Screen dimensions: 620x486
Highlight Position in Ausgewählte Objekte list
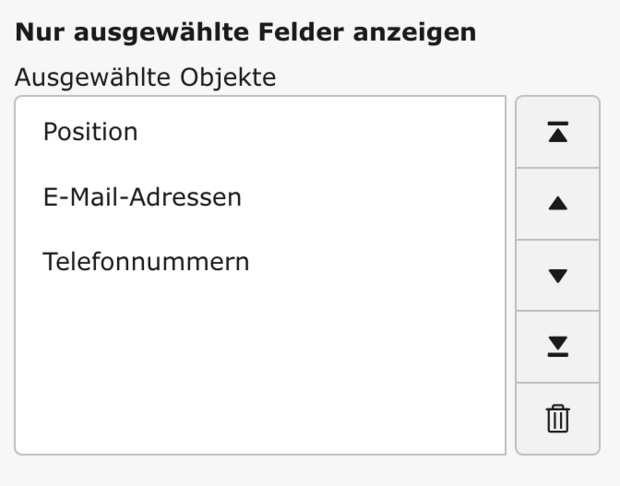click(x=90, y=132)
